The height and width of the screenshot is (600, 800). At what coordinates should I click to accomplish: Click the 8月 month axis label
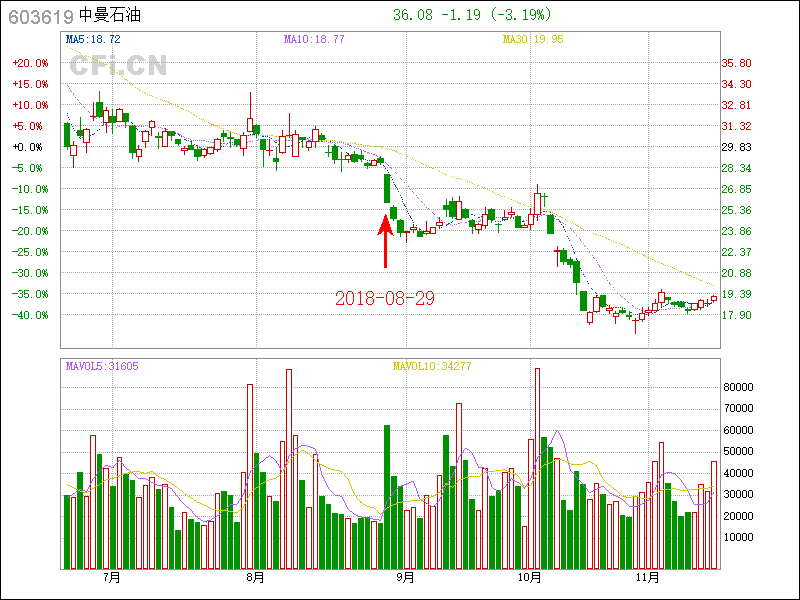point(256,578)
